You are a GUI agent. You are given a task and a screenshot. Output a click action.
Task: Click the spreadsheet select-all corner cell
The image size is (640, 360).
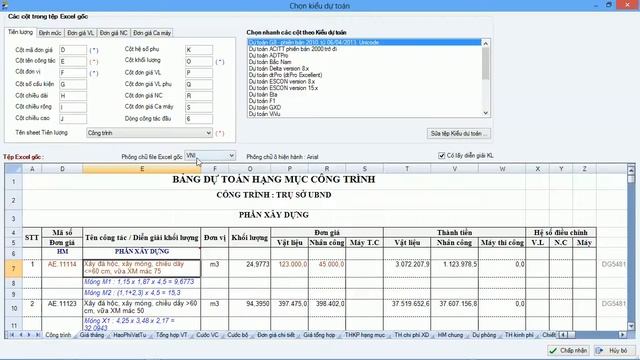pos(13,169)
